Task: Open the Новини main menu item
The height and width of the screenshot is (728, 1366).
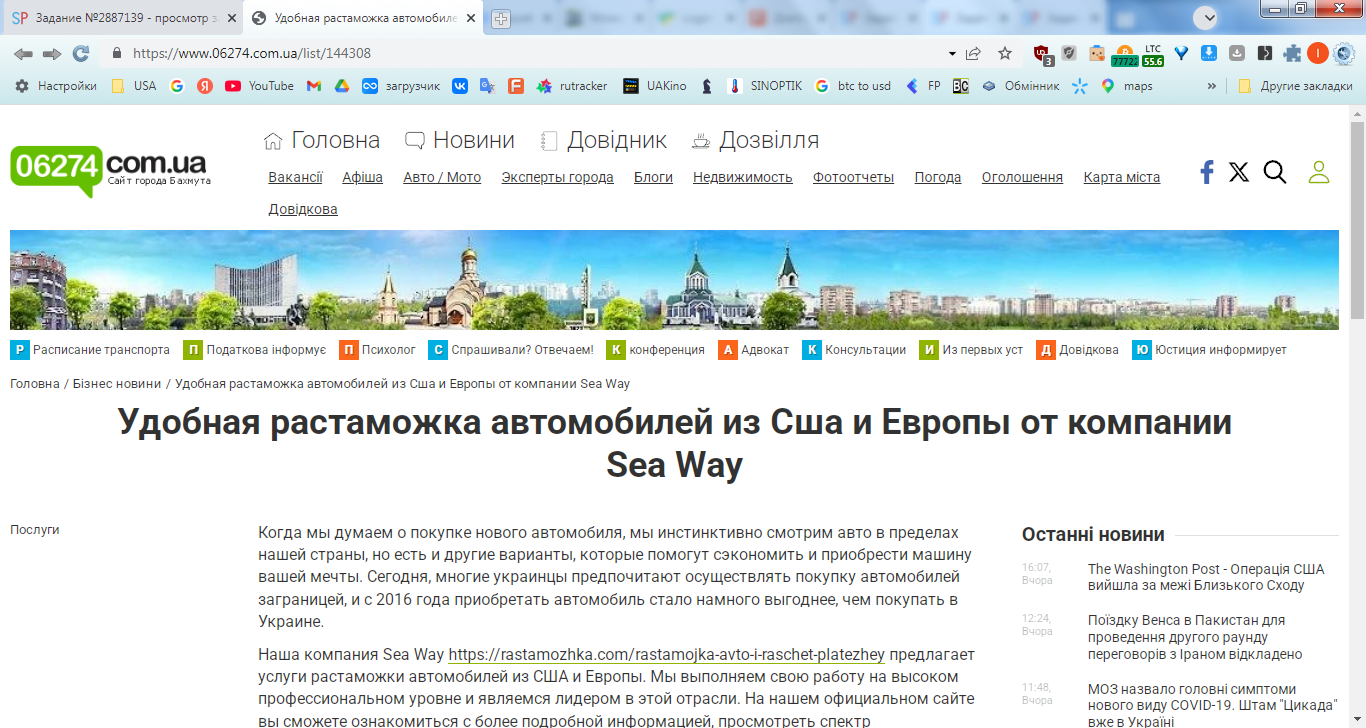Action: point(460,140)
